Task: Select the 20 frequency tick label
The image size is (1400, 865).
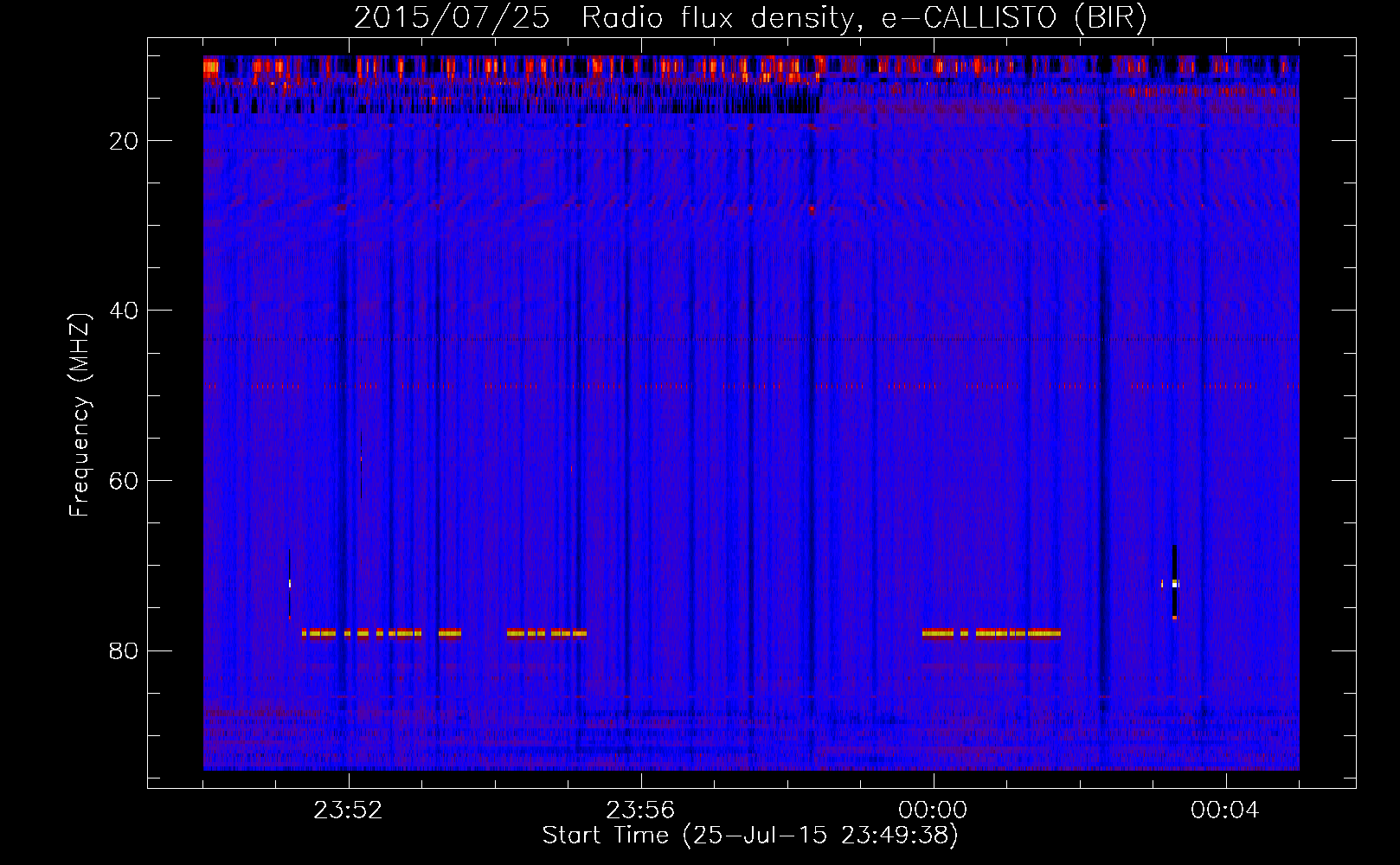Action: coord(125,141)
